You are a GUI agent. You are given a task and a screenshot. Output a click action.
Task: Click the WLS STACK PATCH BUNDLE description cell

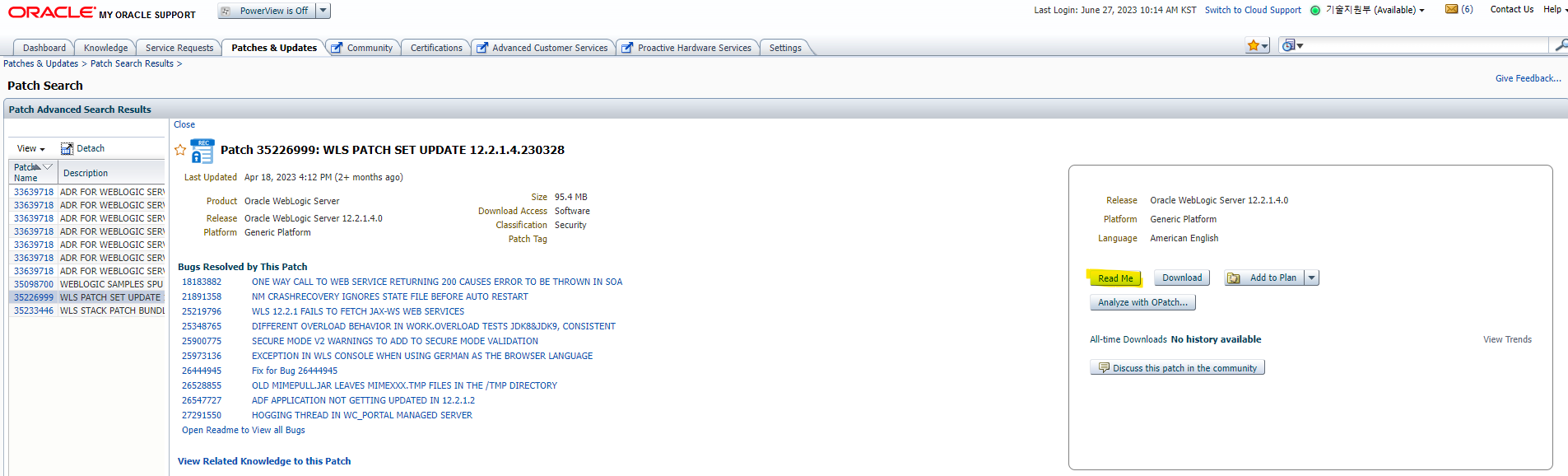coord(112,310)
